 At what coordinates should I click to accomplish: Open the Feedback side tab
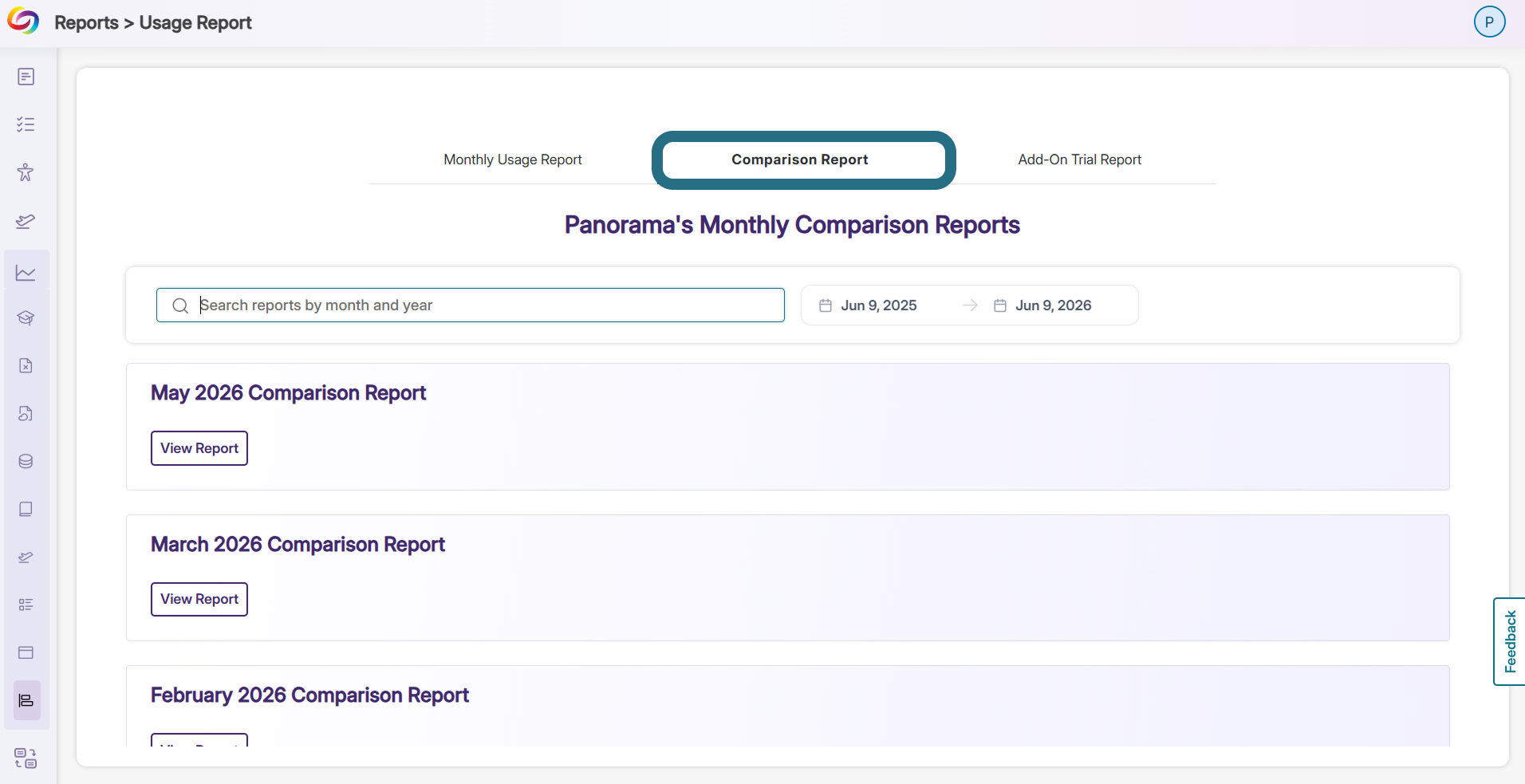point(1509,641)
